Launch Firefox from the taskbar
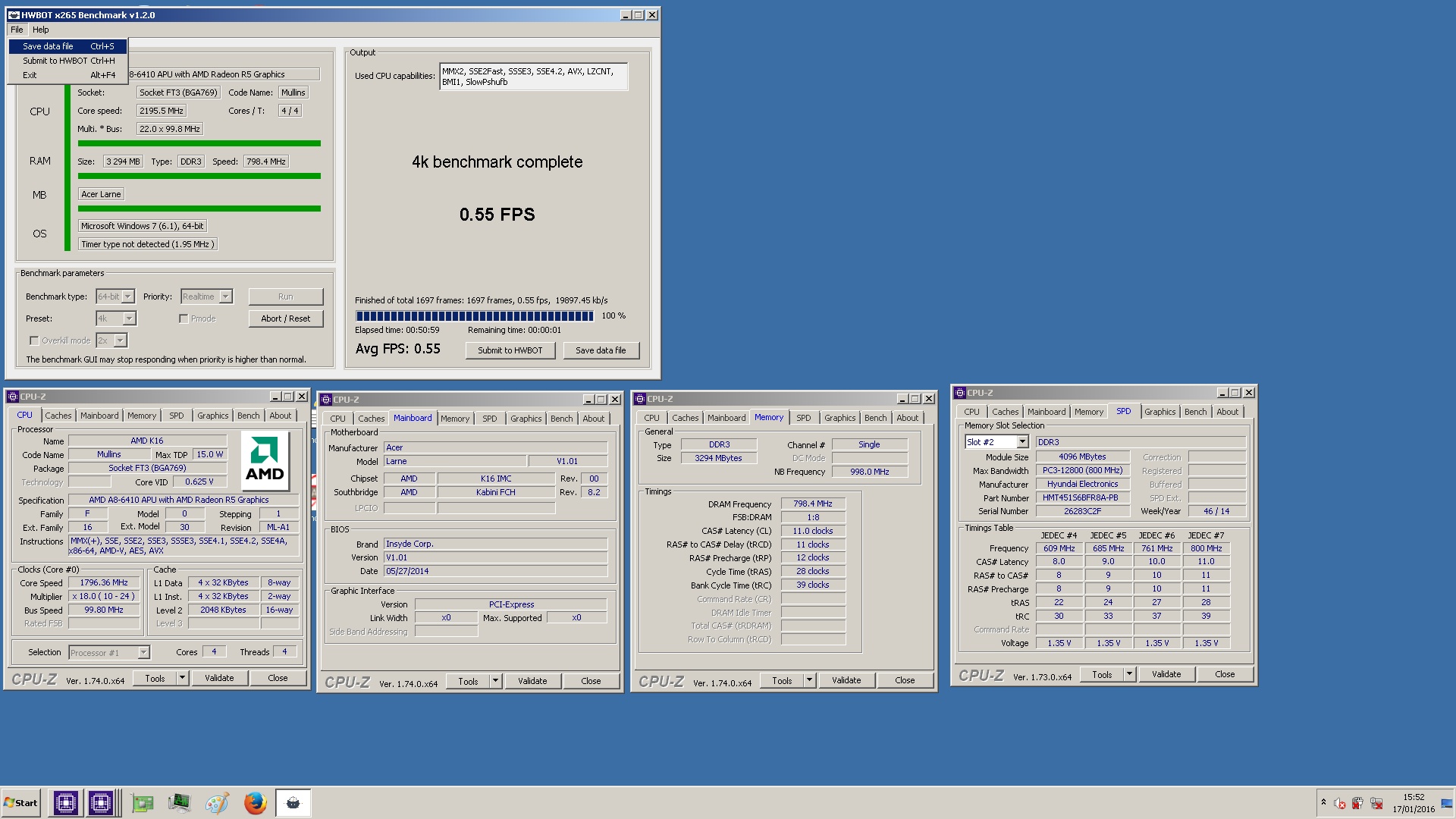The height and width of the screenshot is (819, 1456). (255, 802)
